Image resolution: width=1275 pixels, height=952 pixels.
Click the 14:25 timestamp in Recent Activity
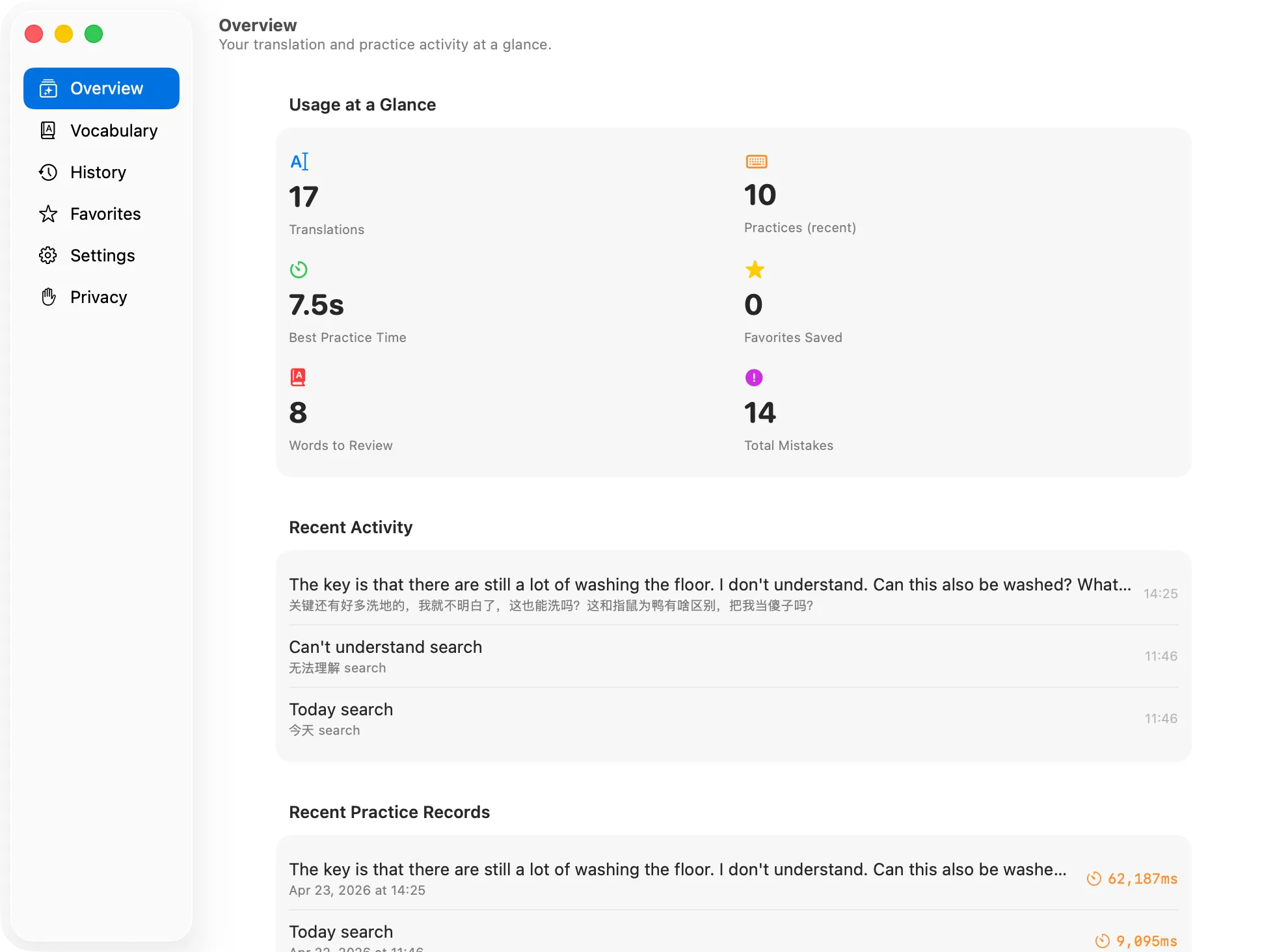[1161, 594]
